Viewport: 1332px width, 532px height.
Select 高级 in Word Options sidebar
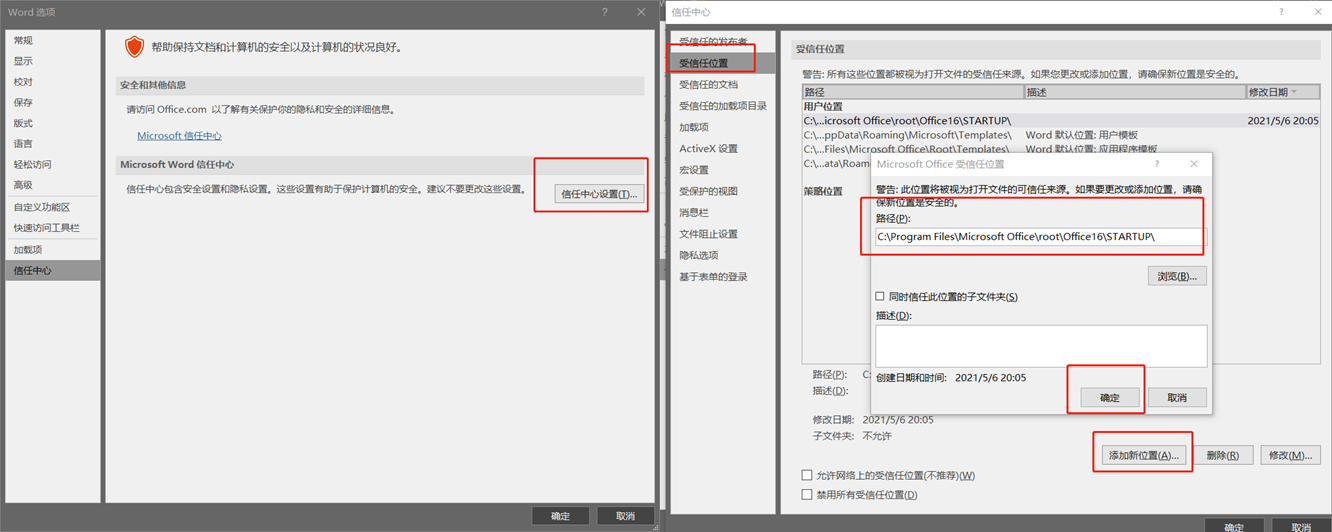[x=53, y=185]
